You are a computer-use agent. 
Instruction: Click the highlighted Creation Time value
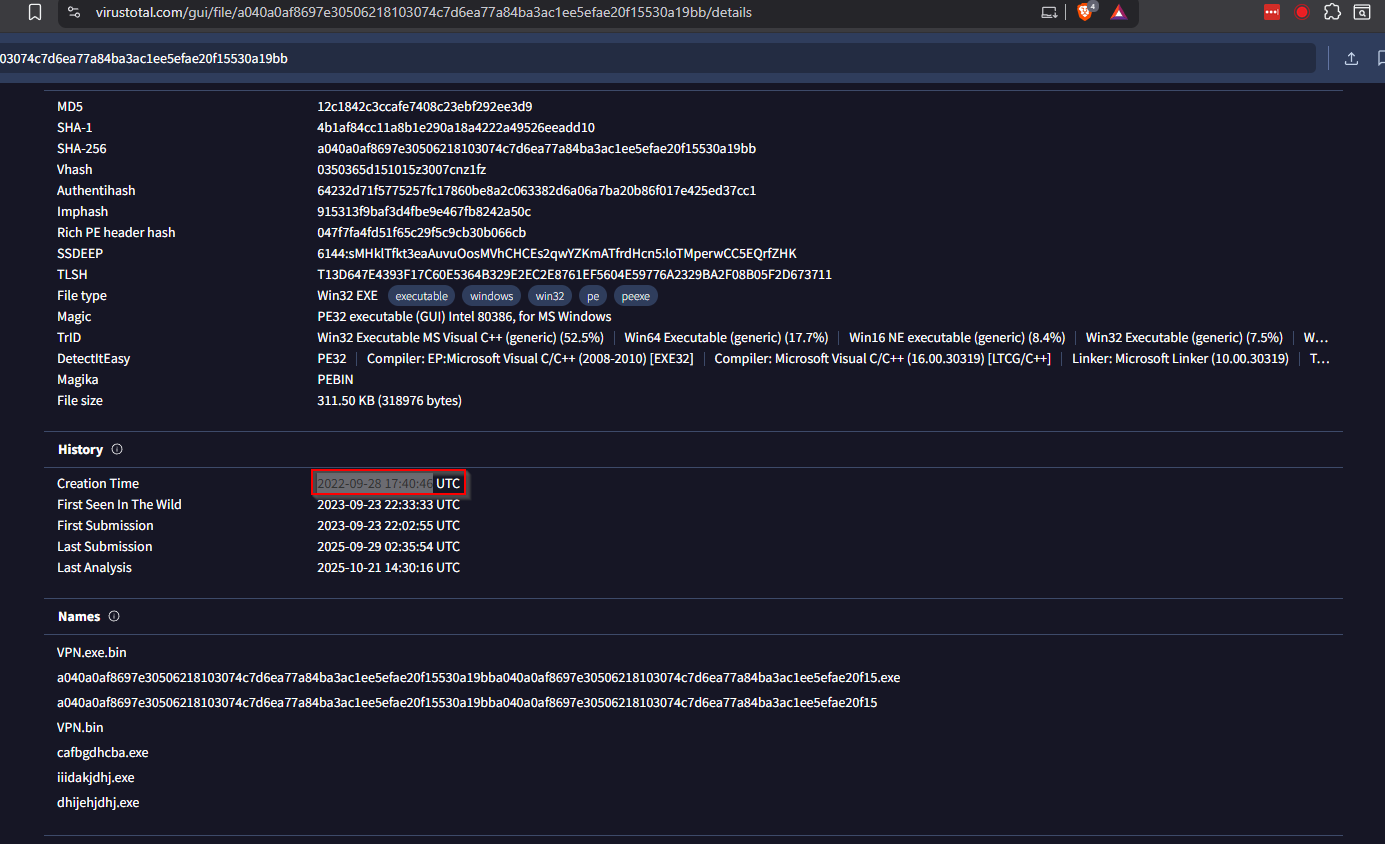click(375, 484)
